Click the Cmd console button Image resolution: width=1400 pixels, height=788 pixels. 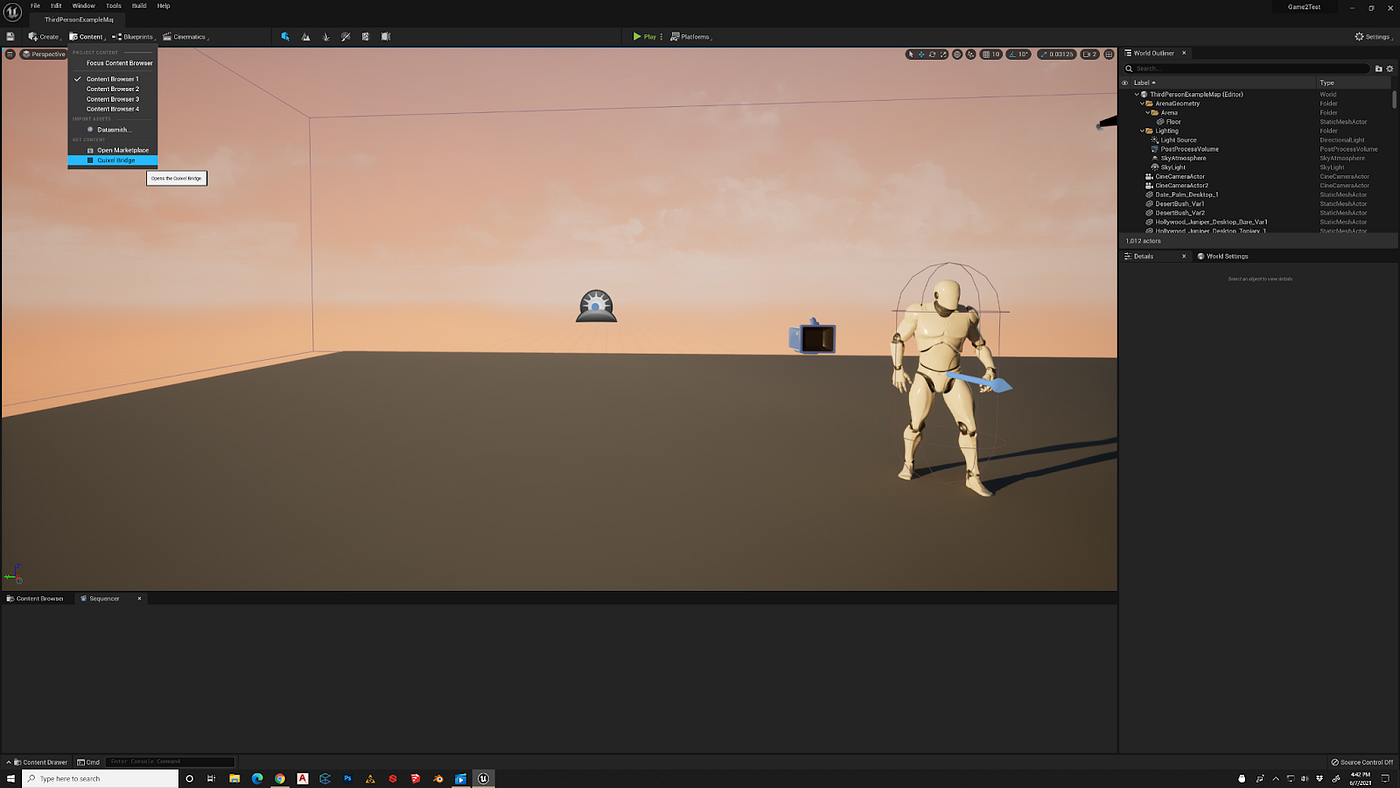(x=88, y=762)
